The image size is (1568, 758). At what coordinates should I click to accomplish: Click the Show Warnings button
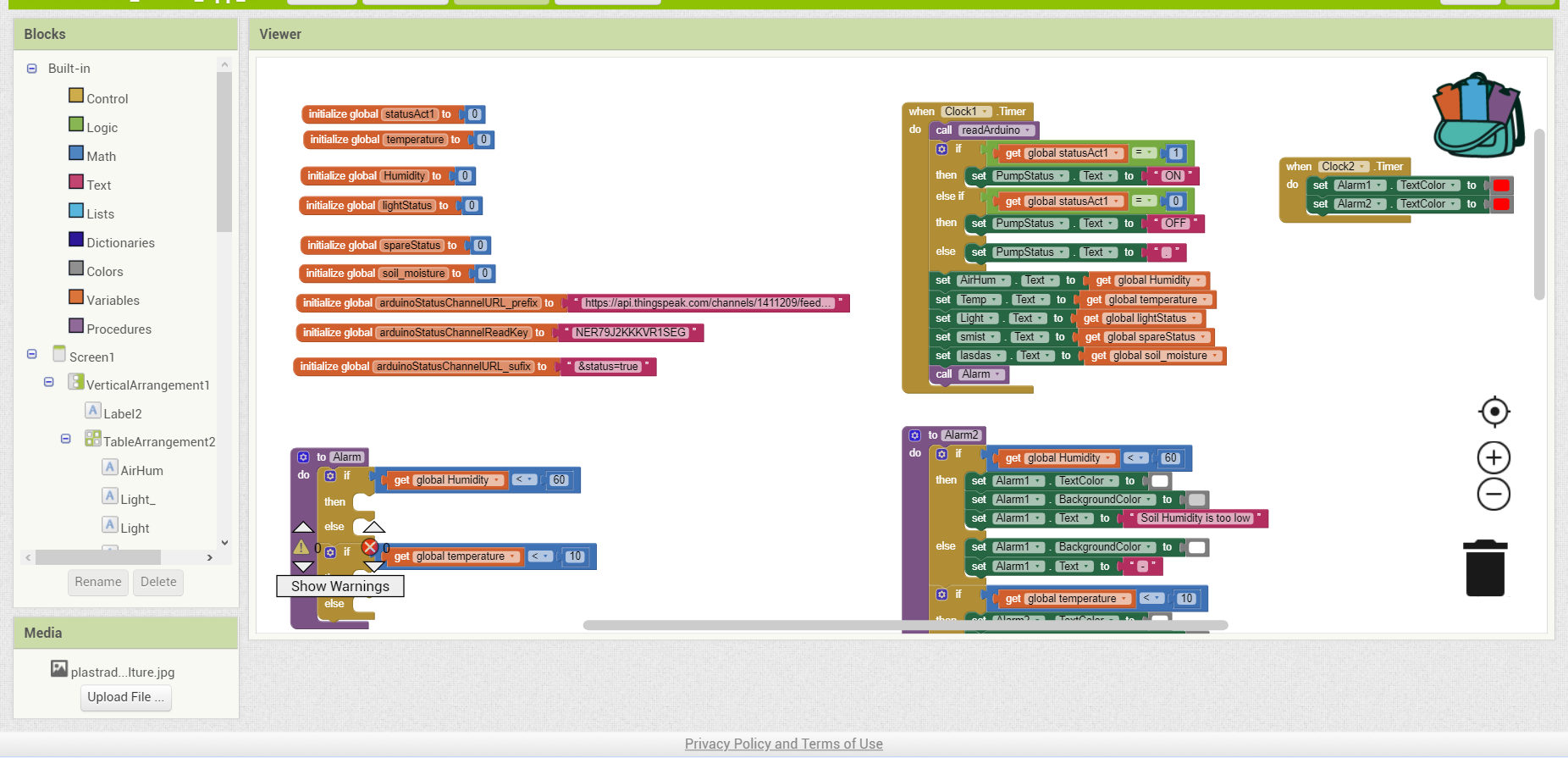click(340, 586)
